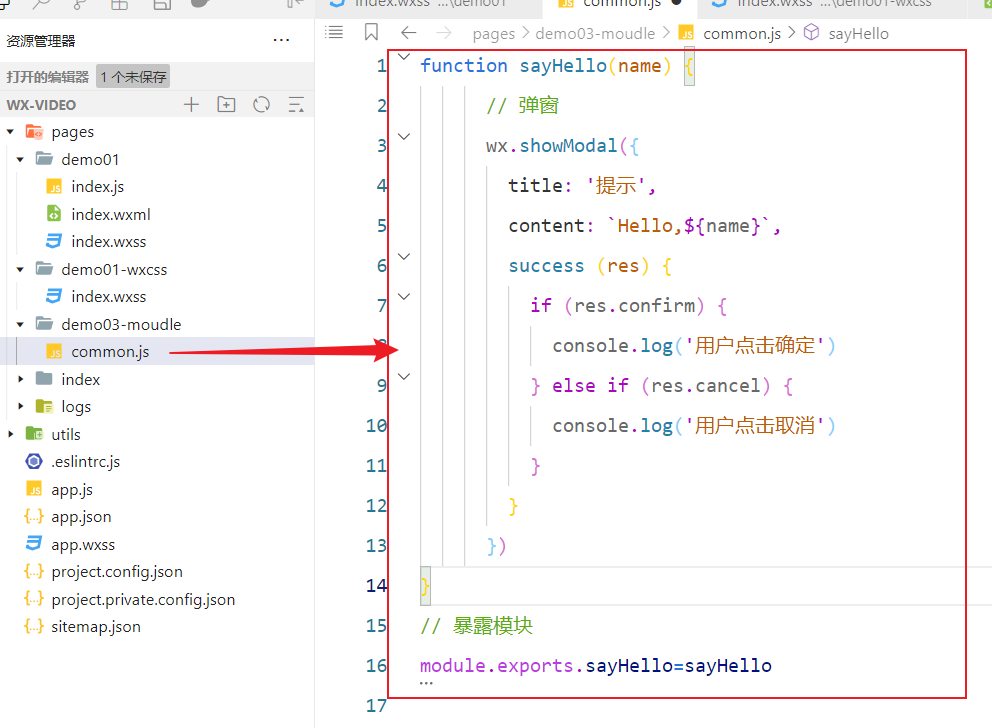Open sitemap.json in the explorer
The image size is (992, 728).
pos(96,627)
